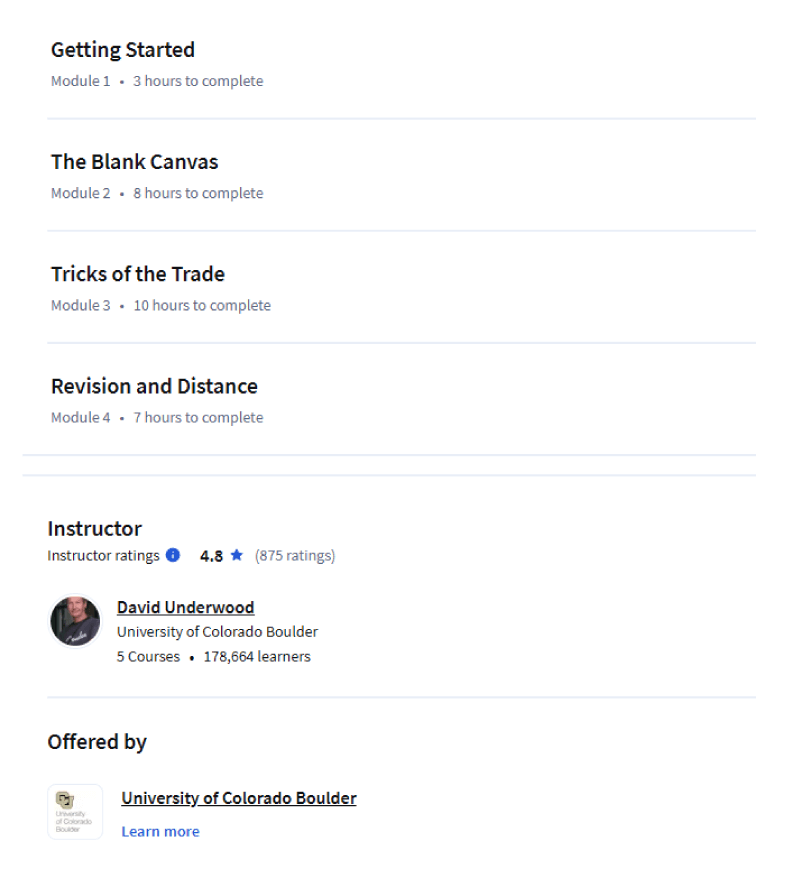Open University of Colorado Boulder link
This screenshot has height=874, width=800.
tap(239, 798)
